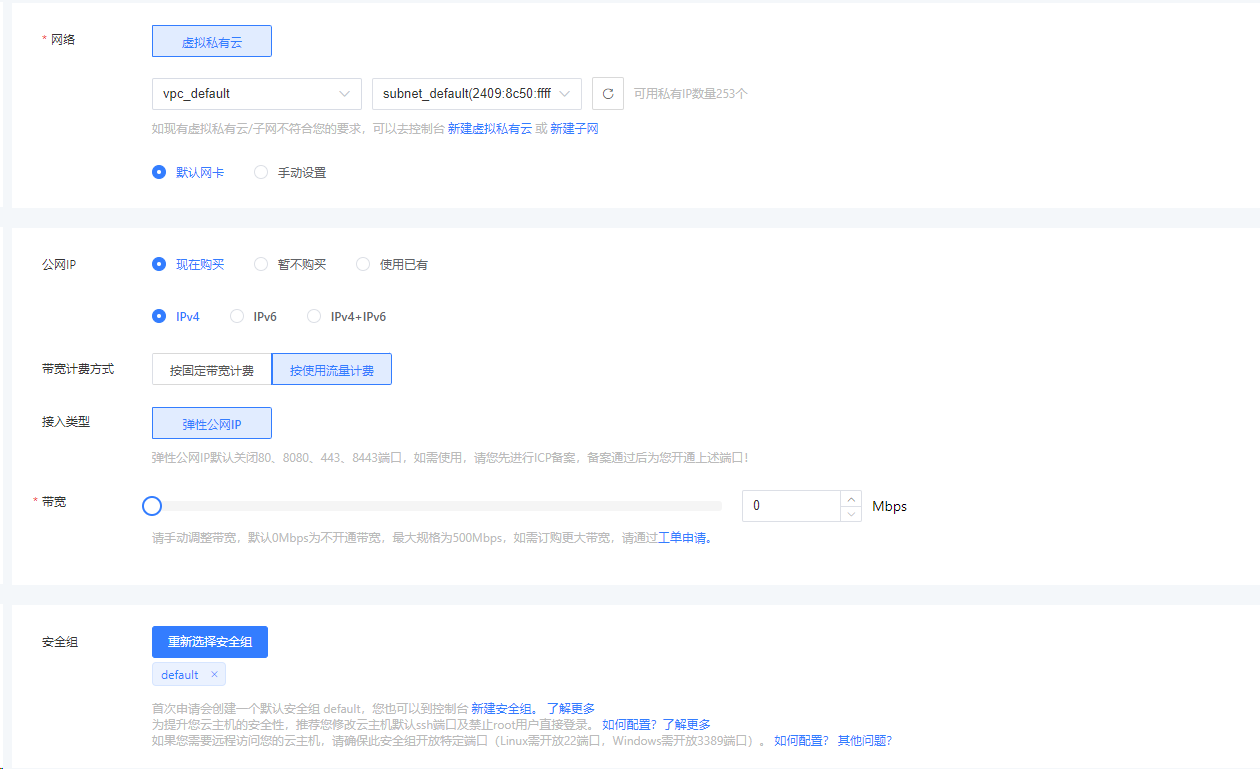
Task: Select the IPv6 radio option
Action: pos(237,317)
